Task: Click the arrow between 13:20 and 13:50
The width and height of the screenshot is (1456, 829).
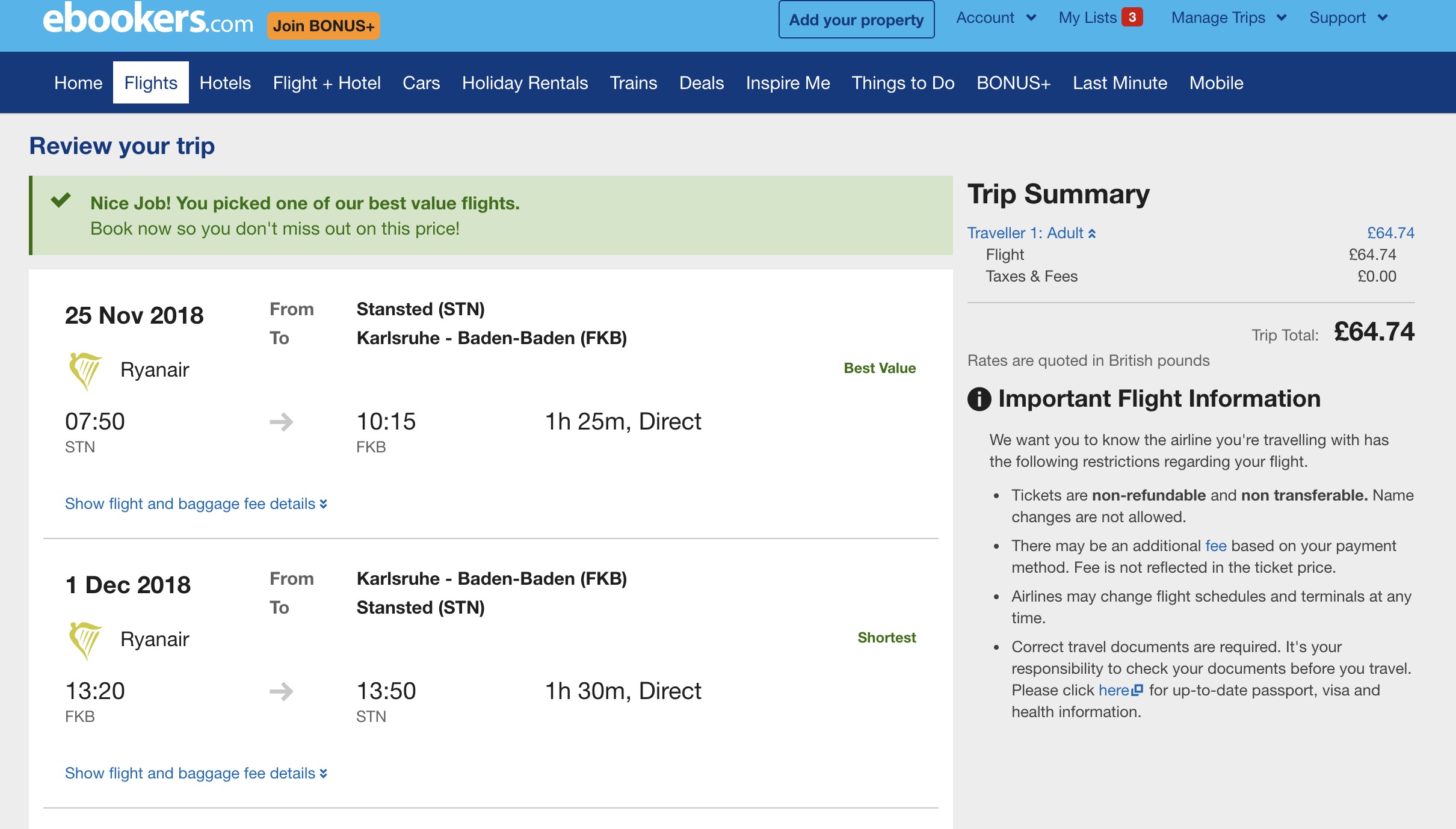Action: [x=280, y=691]
